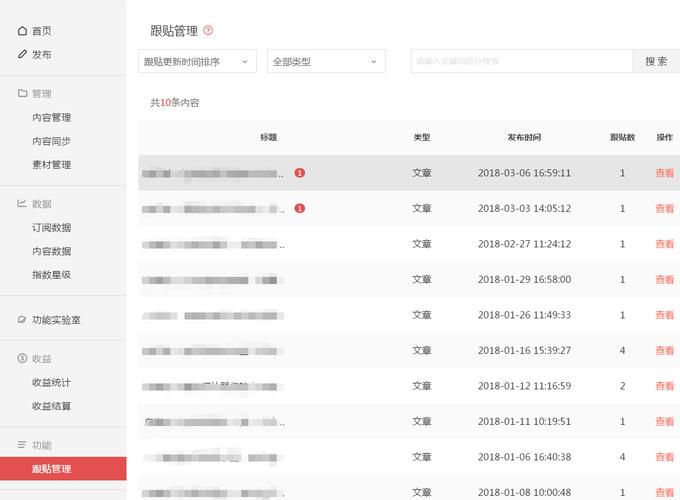680x500 pixels.
Task: Click the coin icon beside 收益
Action: click(22, 358)
